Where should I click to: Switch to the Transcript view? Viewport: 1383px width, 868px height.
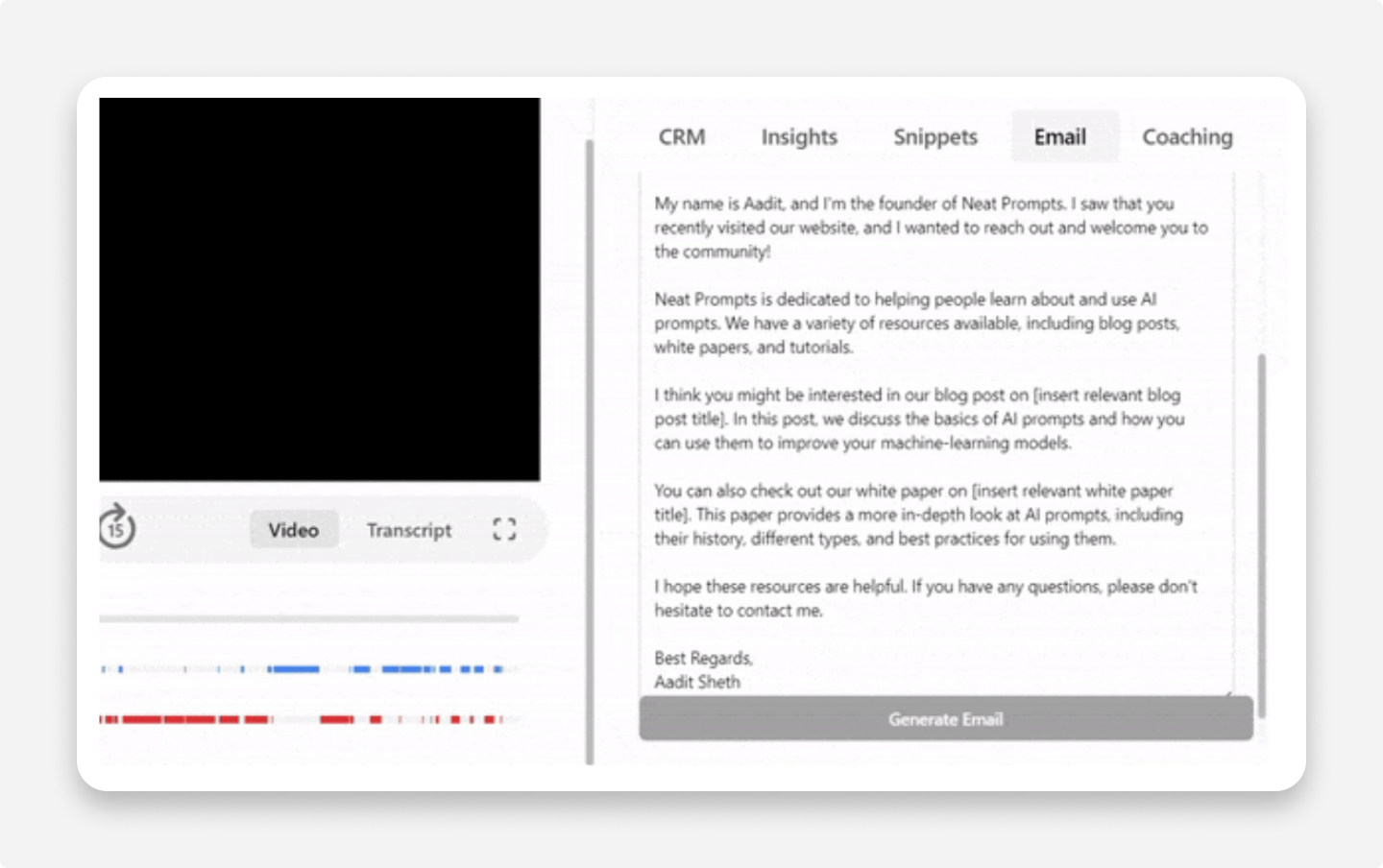coord(408,530)
